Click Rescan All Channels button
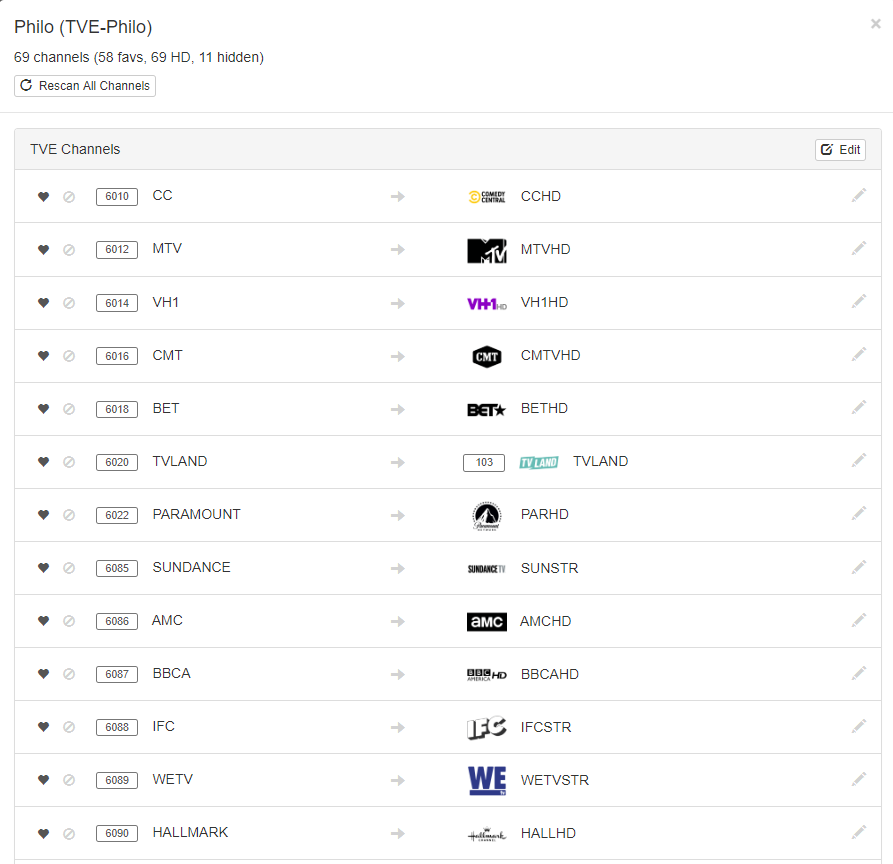 click(85, 86)
